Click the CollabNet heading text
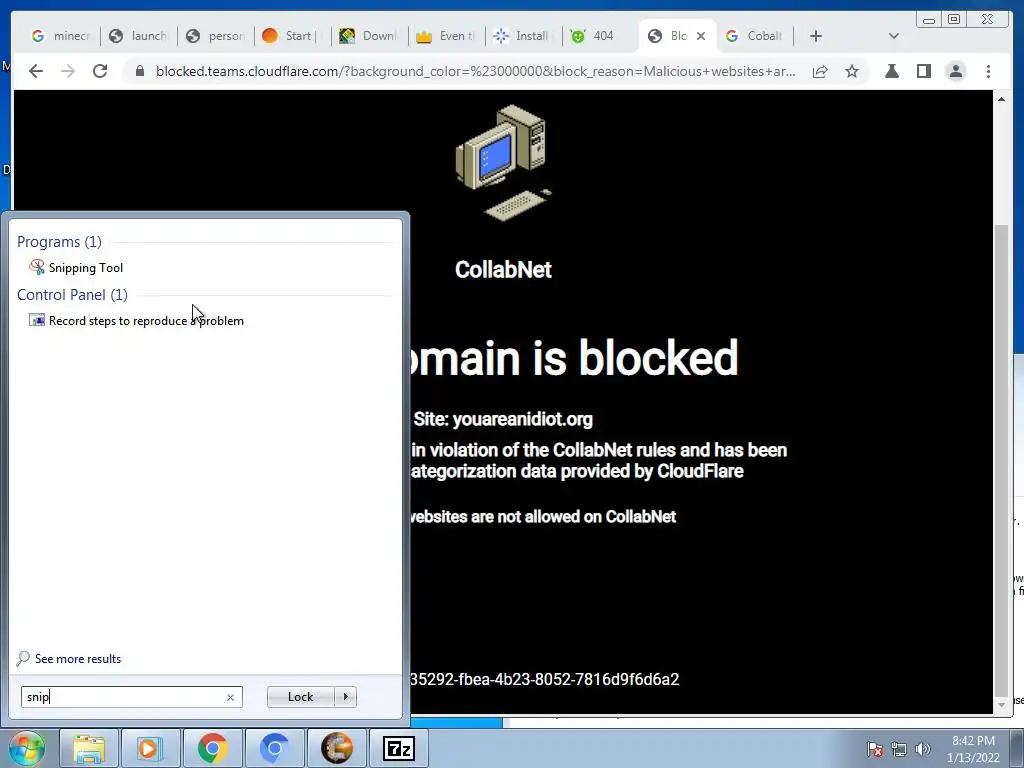Image resolution: width=1024 pixels, height=768 pixels. [x=503, y=270]
